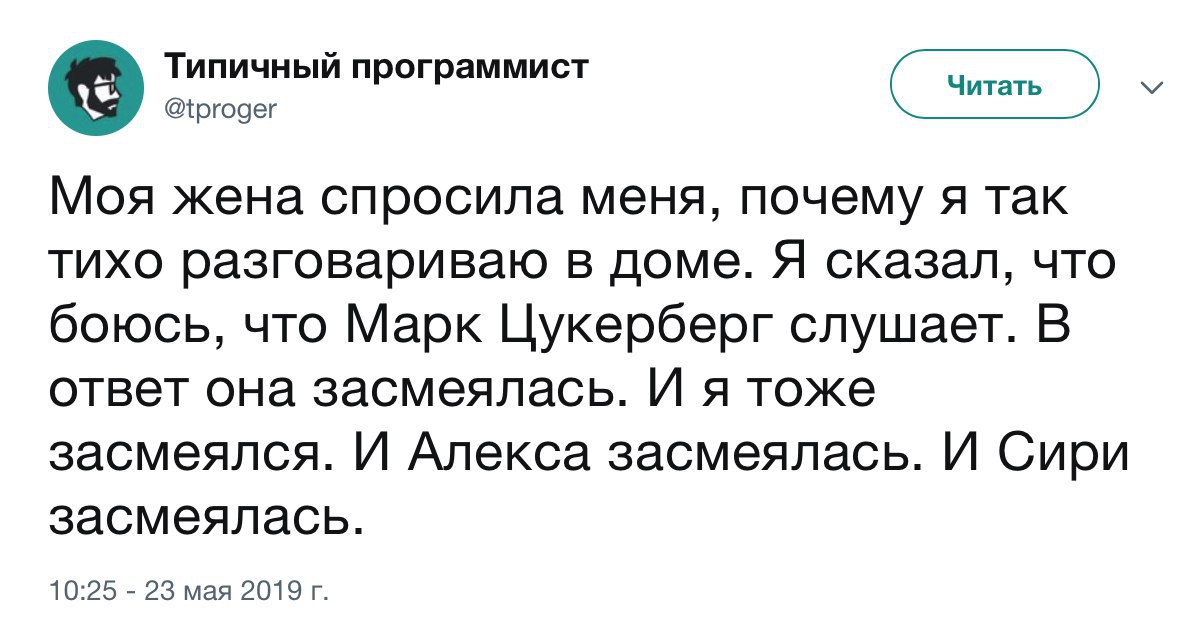
Task: Click the word засмеялся in the tweet
Action: coord(193,456)
